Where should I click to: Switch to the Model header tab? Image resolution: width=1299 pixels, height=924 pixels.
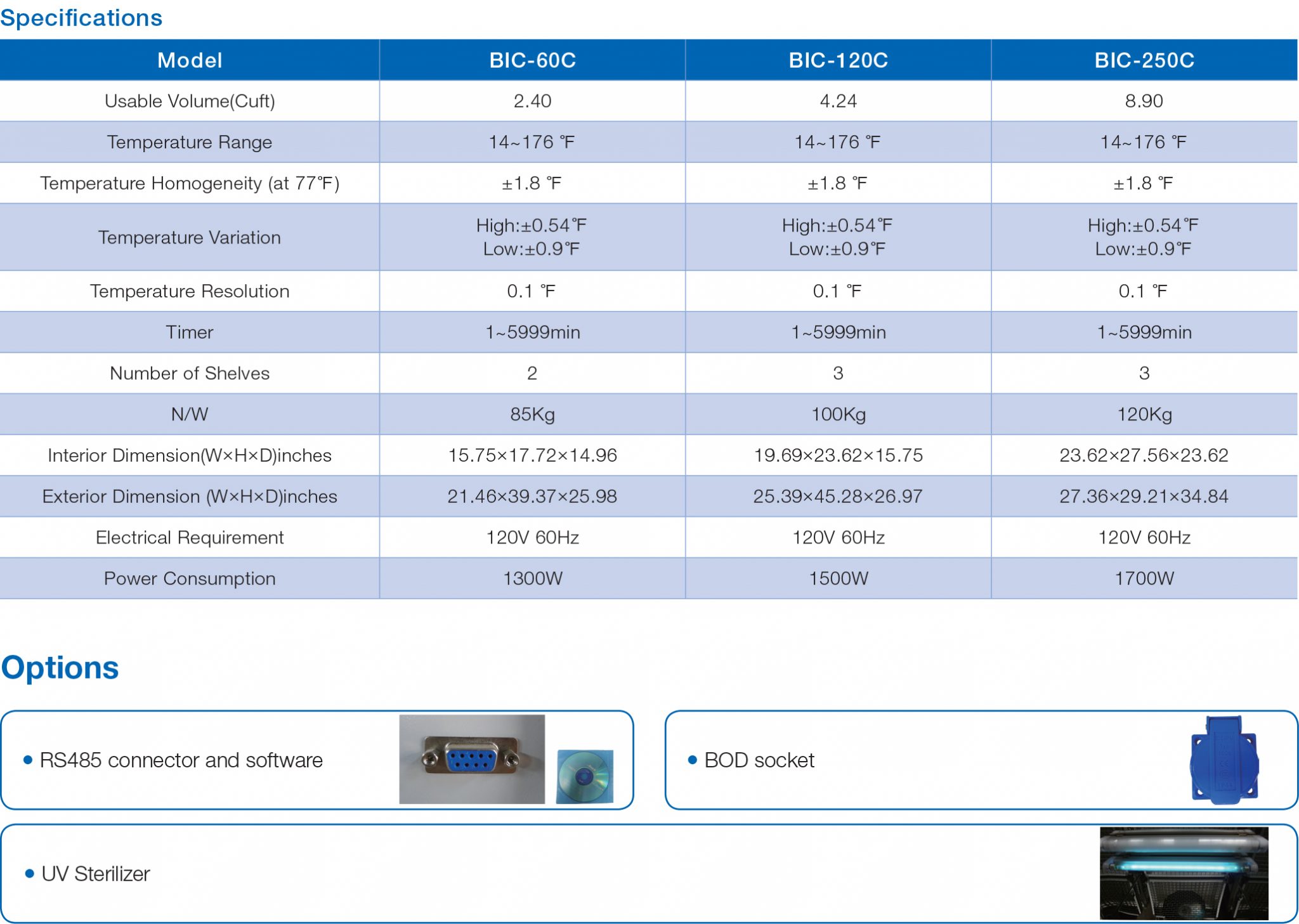click(x=190, y=60)
